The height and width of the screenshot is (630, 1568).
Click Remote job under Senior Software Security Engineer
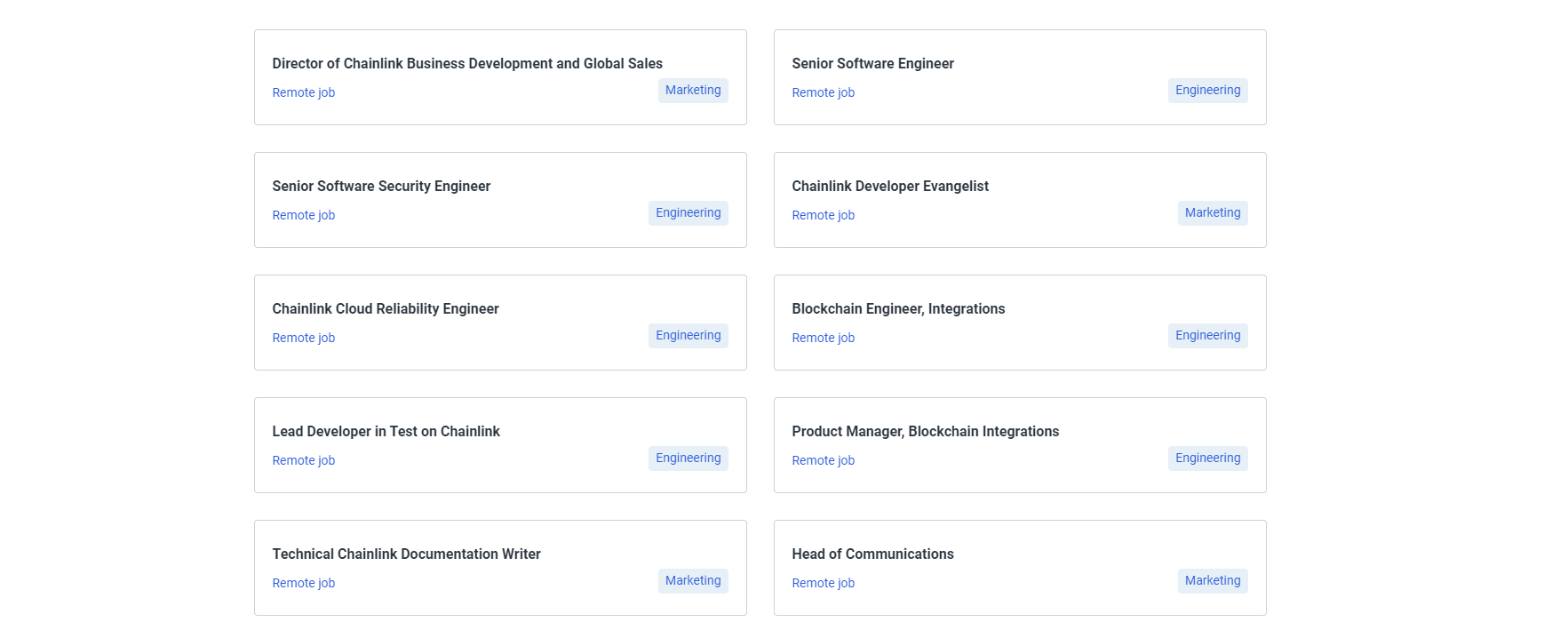(x=303, y=215)
